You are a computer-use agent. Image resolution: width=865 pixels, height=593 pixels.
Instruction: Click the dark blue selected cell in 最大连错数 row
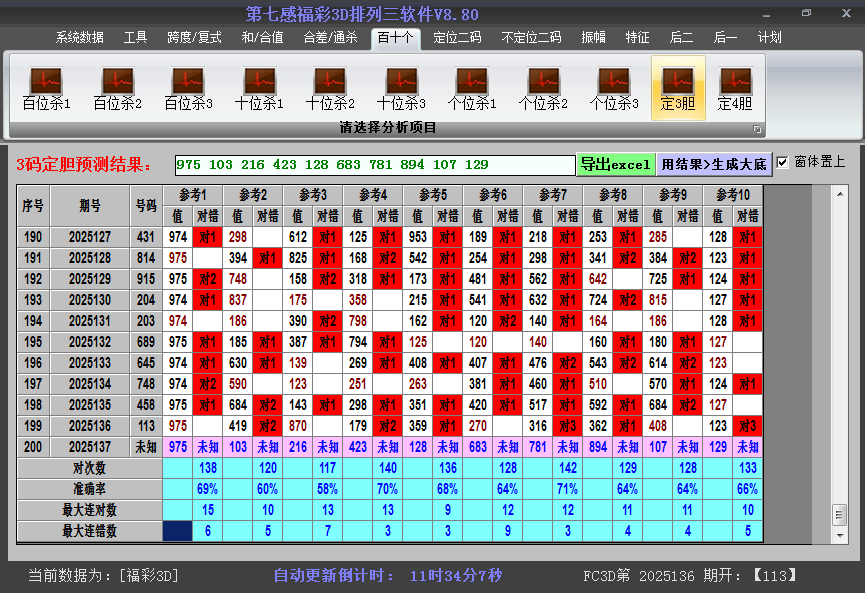pos(178,531)
